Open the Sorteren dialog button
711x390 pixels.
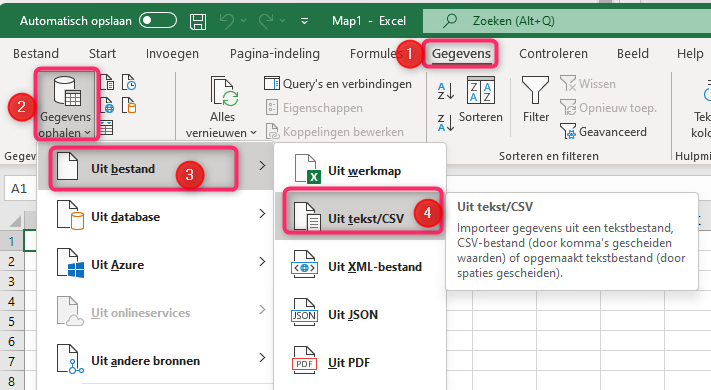click(481, 100)
